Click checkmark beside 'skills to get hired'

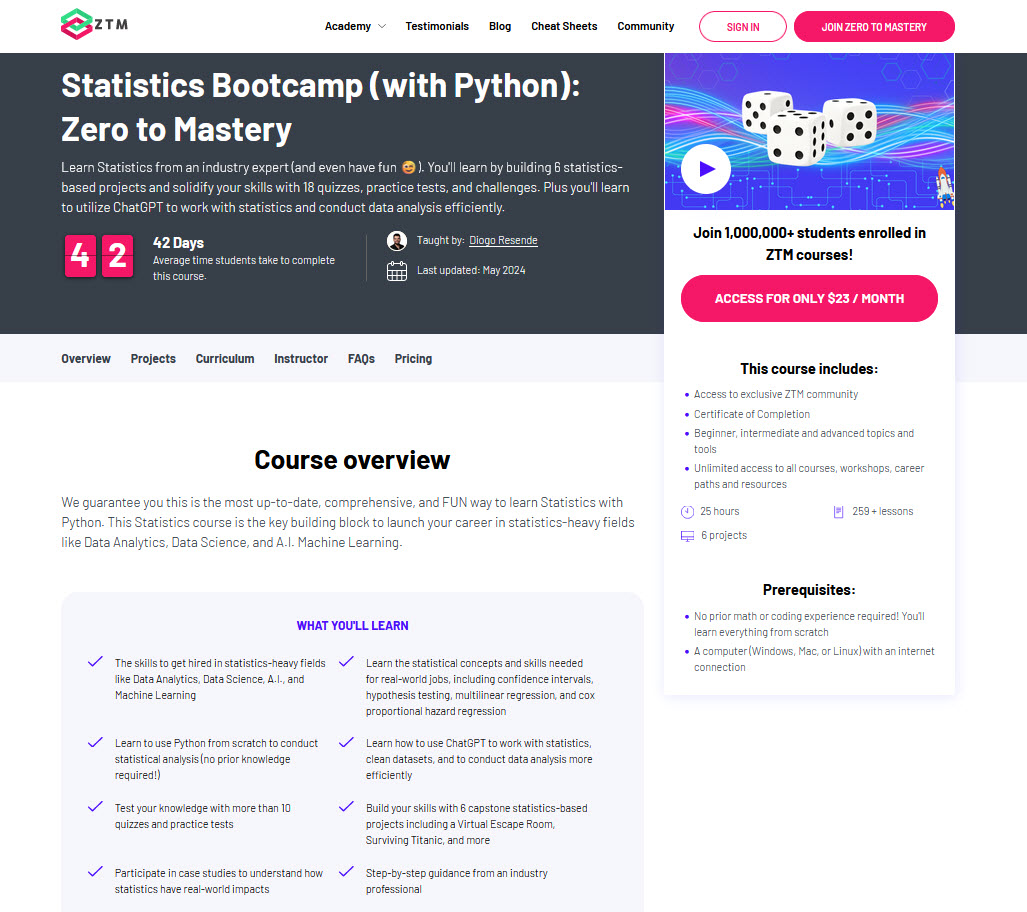point(95,662)
